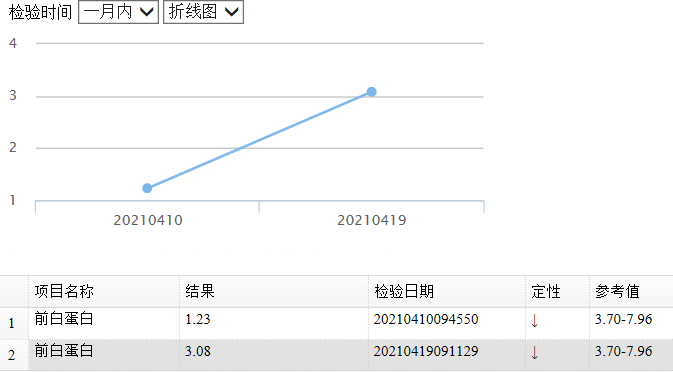
Task: Click the 20210410 data point on chart
Action: pos(147,188)
